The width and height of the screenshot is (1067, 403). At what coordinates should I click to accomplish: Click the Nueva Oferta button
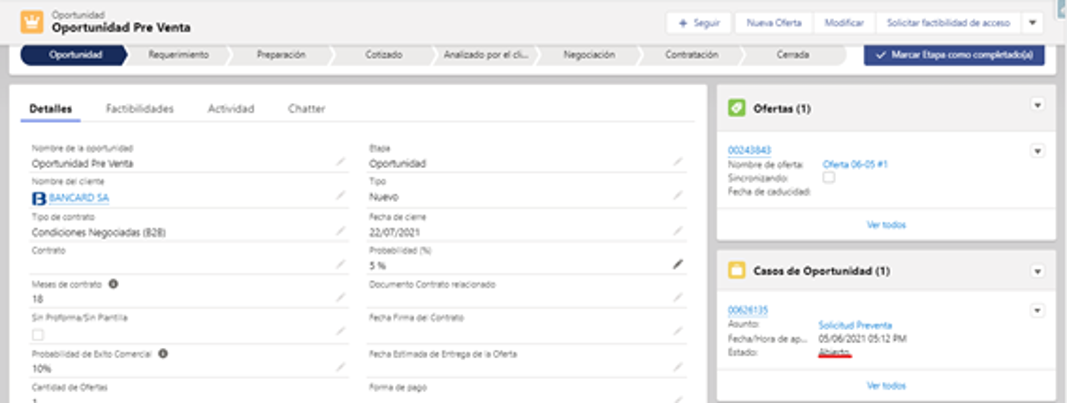click(774, 22)
